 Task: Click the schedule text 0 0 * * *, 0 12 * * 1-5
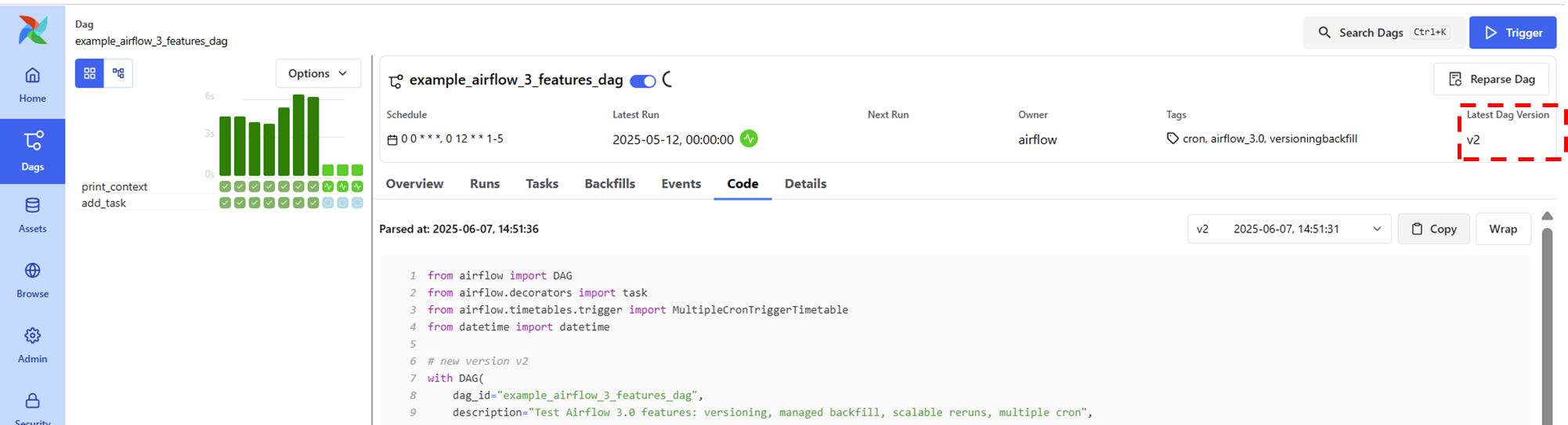[452, 139]
